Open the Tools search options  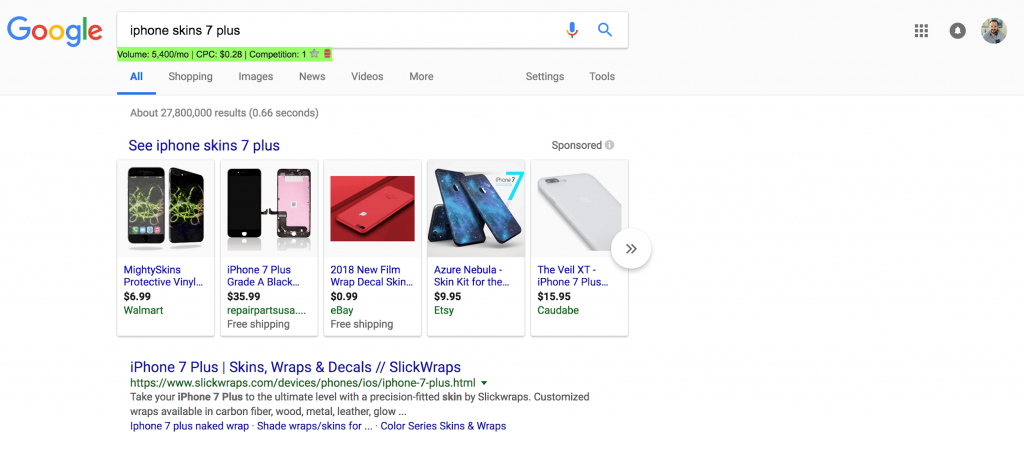(x=602, y=77)
